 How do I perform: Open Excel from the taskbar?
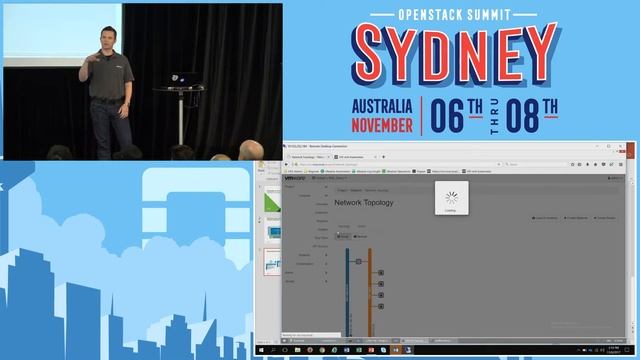(359, 350)
